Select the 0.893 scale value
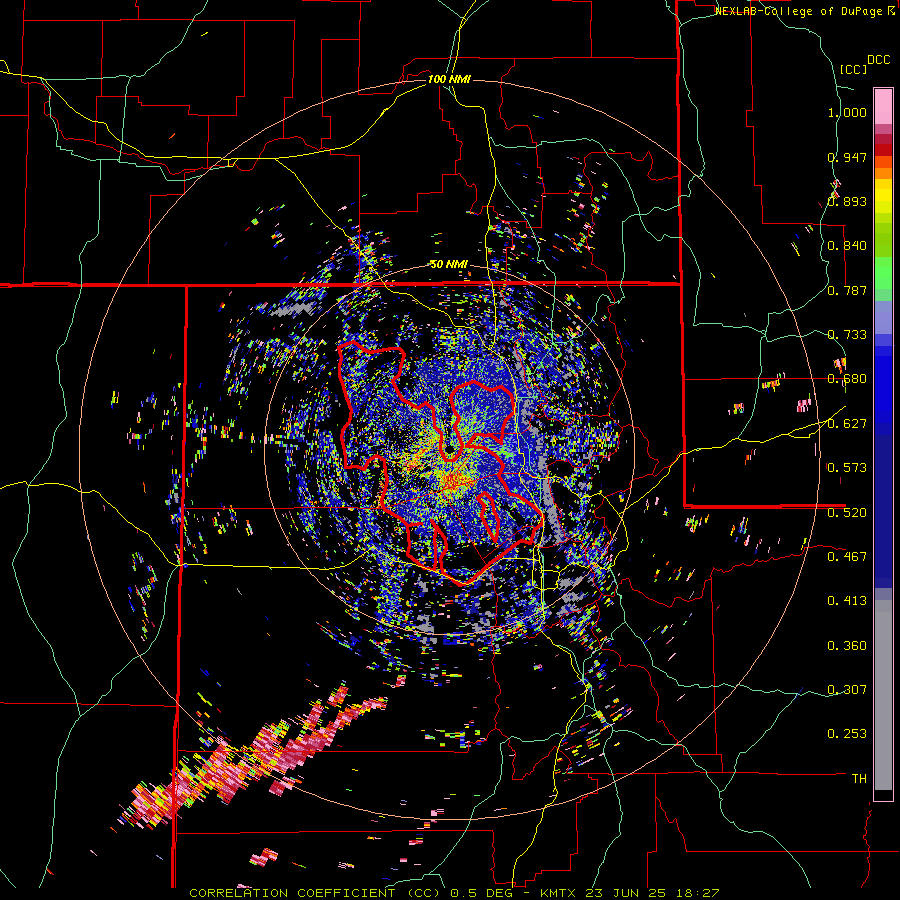900x900 pixels. (x=847, y=201)
